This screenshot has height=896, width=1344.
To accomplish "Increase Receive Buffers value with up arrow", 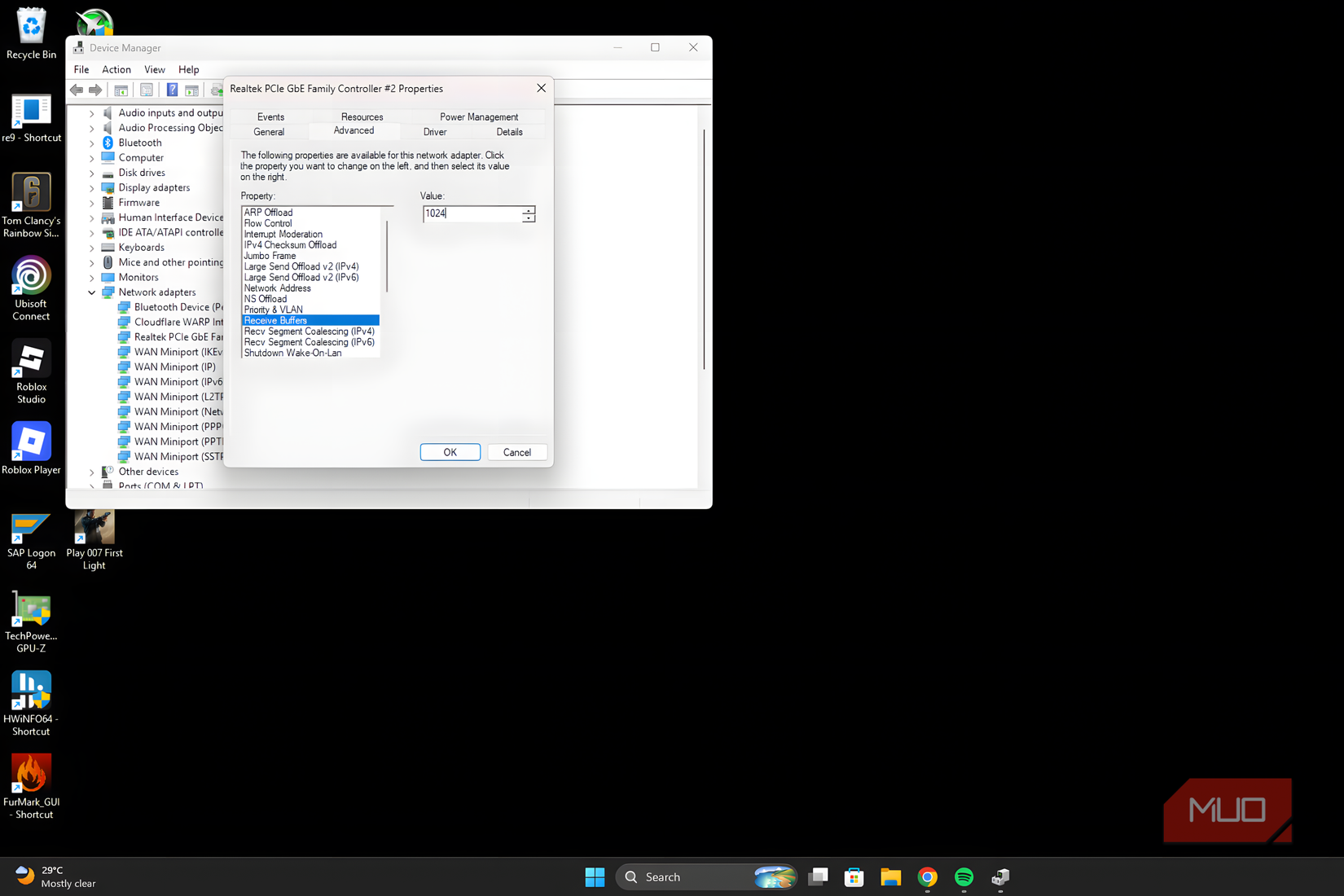I will 529,210.
